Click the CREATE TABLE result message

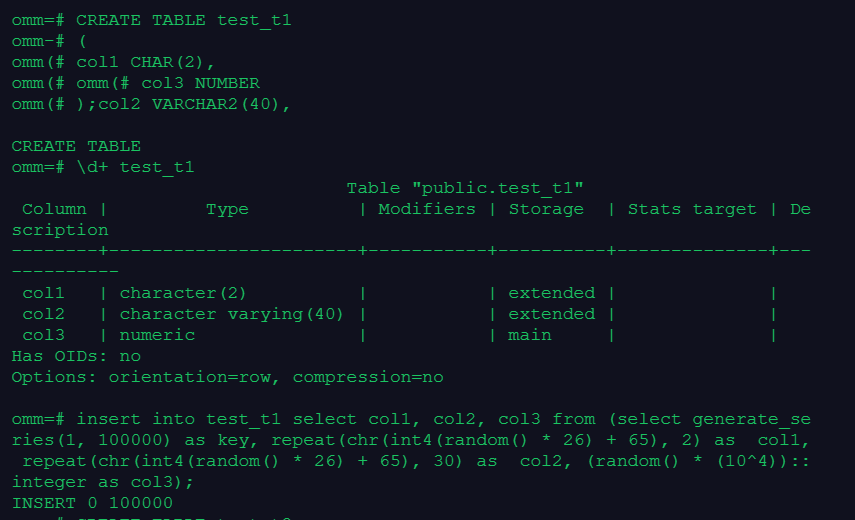pos(76,147)
